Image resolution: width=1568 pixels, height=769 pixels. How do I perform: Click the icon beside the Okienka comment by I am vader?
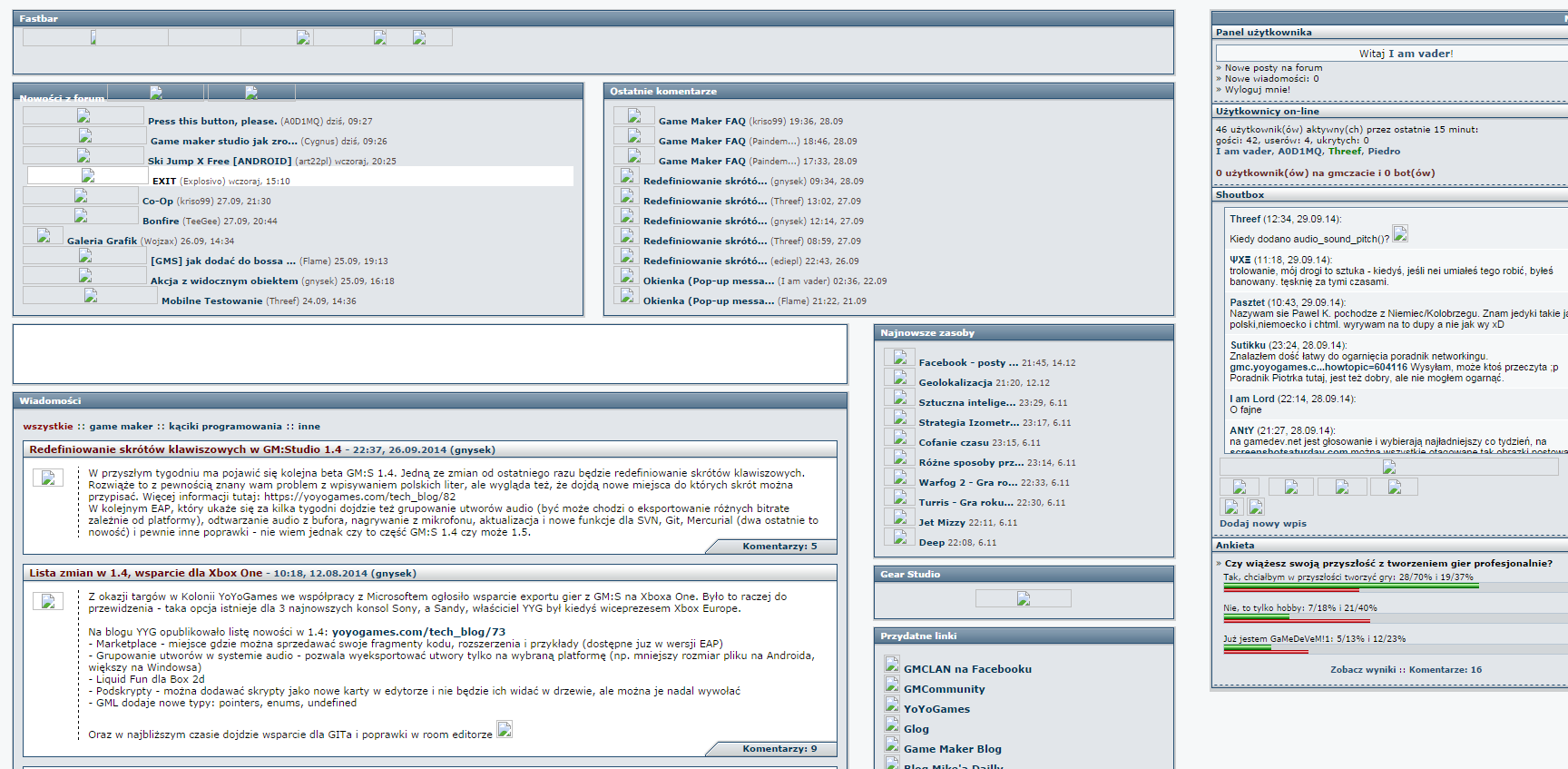627,275
